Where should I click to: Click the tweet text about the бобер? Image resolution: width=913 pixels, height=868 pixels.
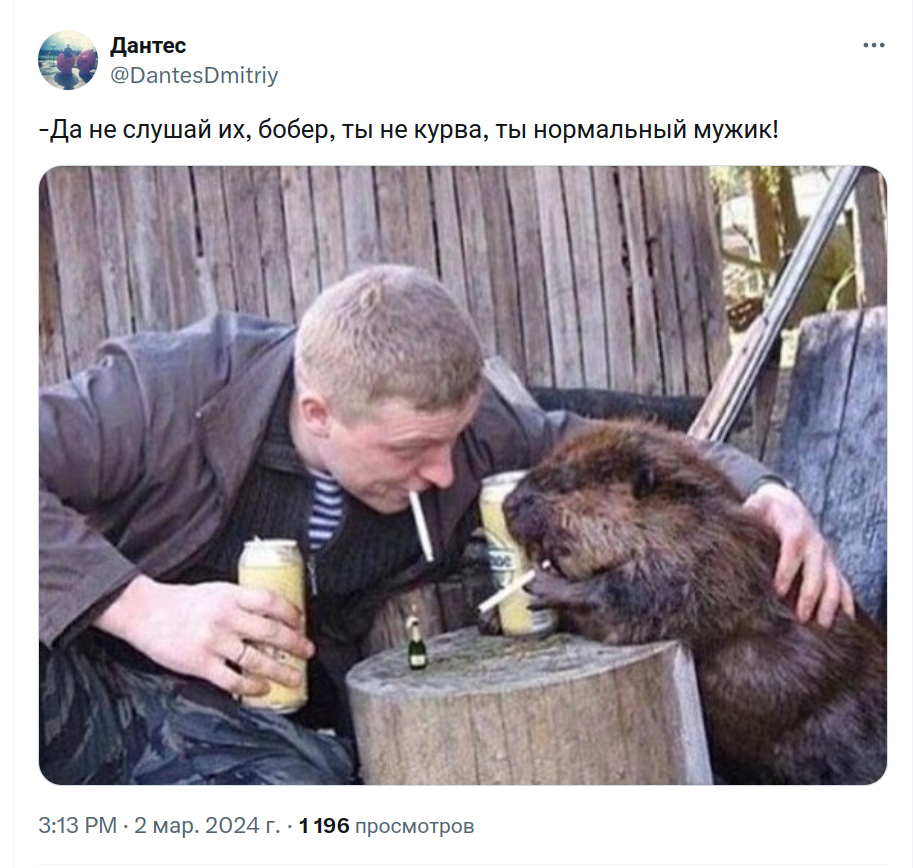408,130
